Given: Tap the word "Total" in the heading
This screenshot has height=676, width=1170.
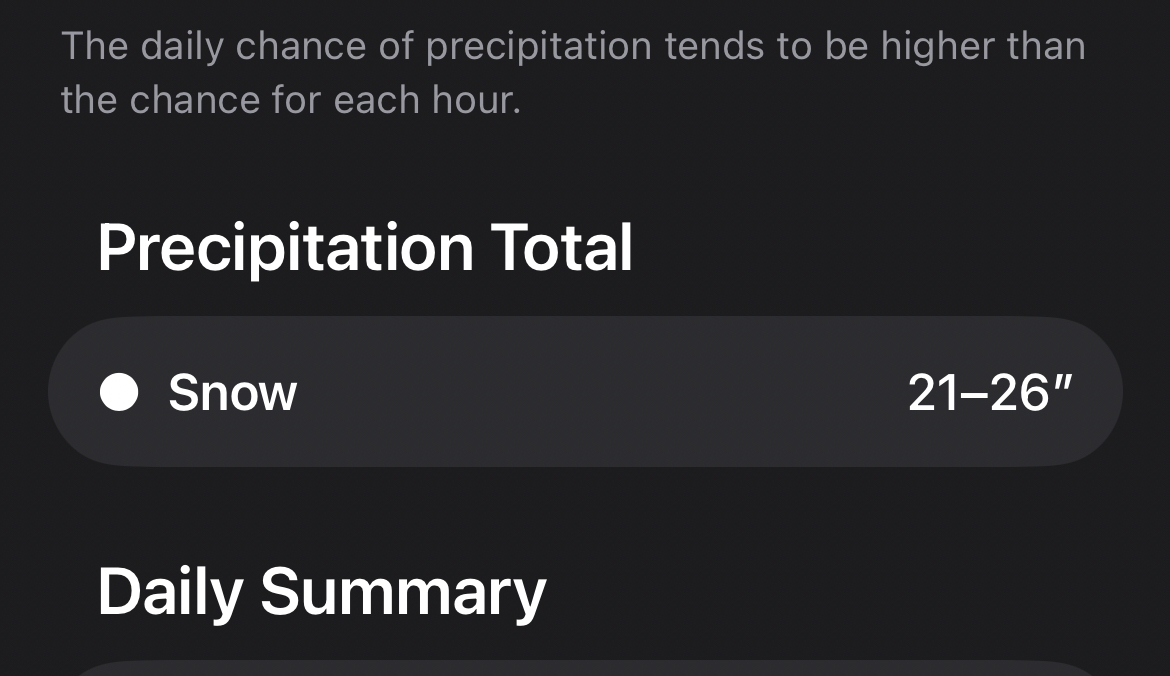Looking at the screenshot, I should (x=561, y=248).
